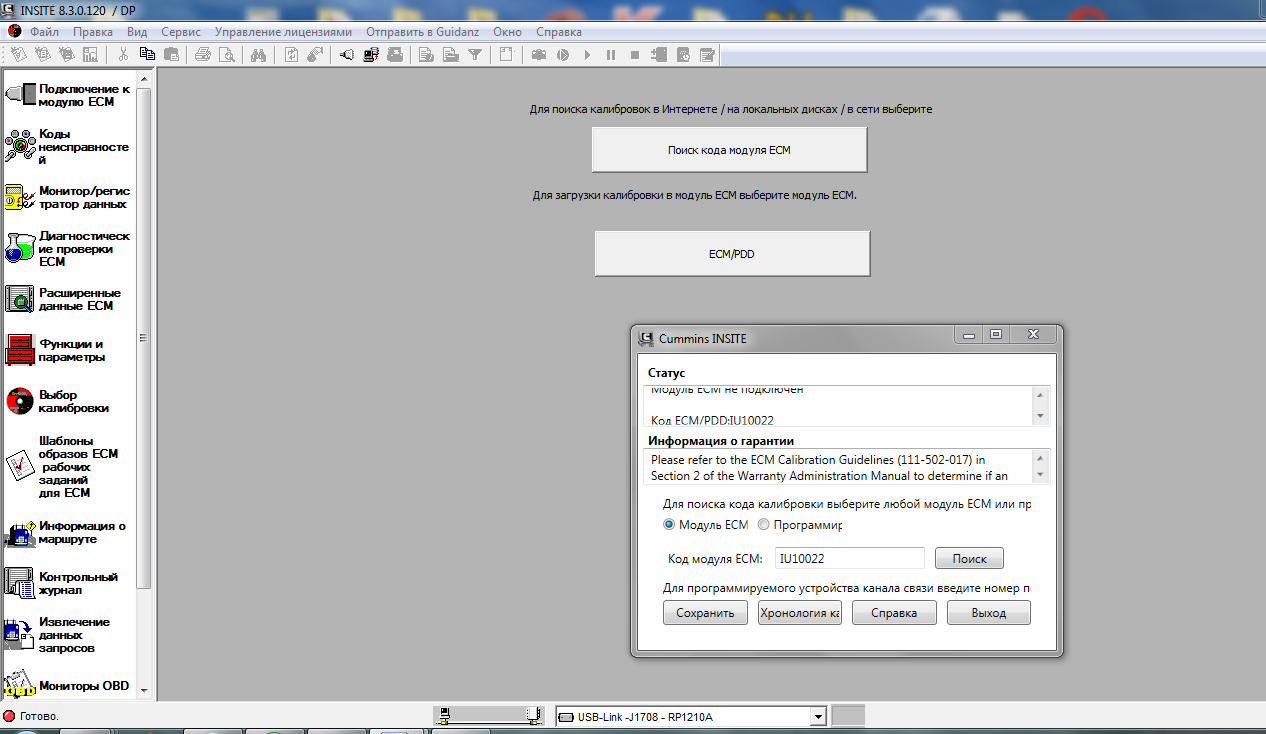Screen dimensions: 1266x734
Task: Select the Программир radio button
Action: click(763, 524)
